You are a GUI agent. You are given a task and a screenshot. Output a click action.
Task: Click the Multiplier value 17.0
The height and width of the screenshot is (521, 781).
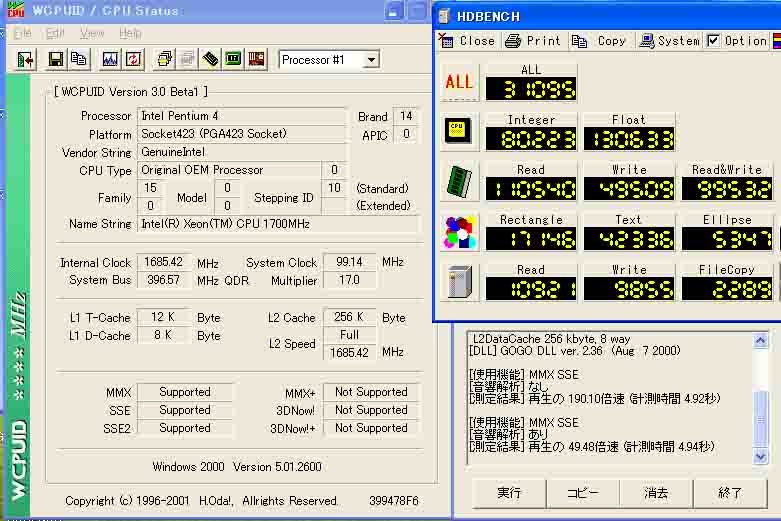349,280
